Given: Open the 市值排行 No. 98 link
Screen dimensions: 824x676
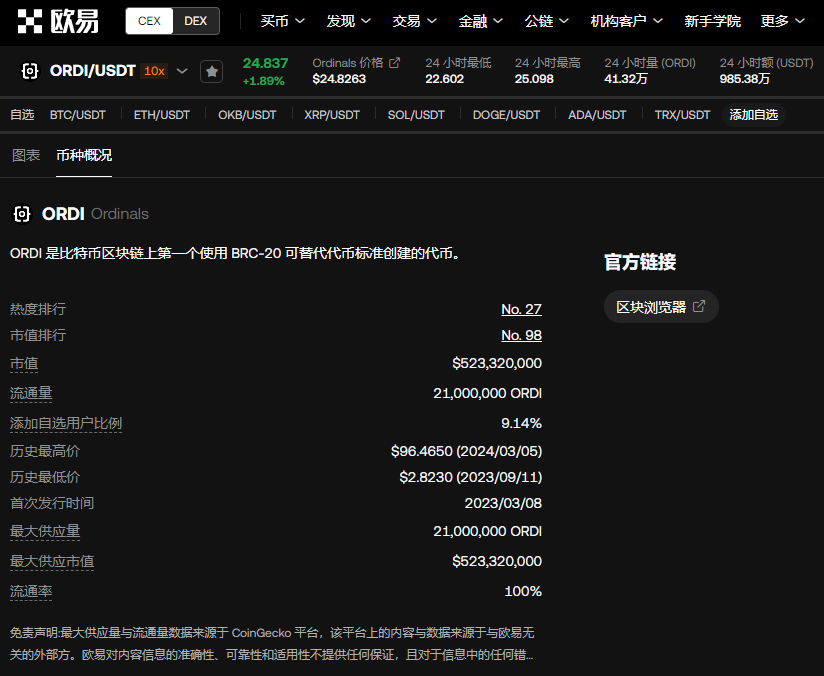Looking at the screenshot, I should tap(521, 335).
